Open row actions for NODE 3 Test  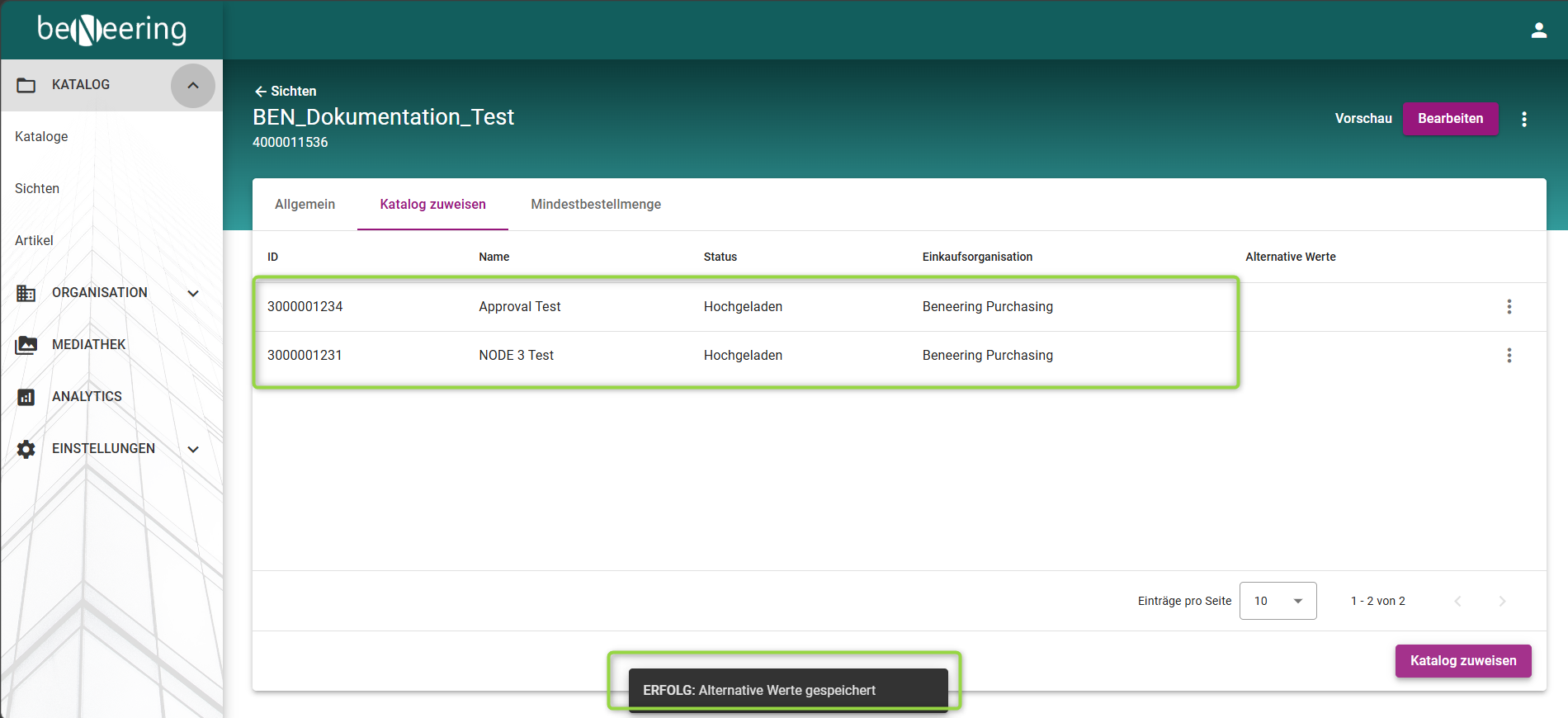click(x=1509, y=356)
